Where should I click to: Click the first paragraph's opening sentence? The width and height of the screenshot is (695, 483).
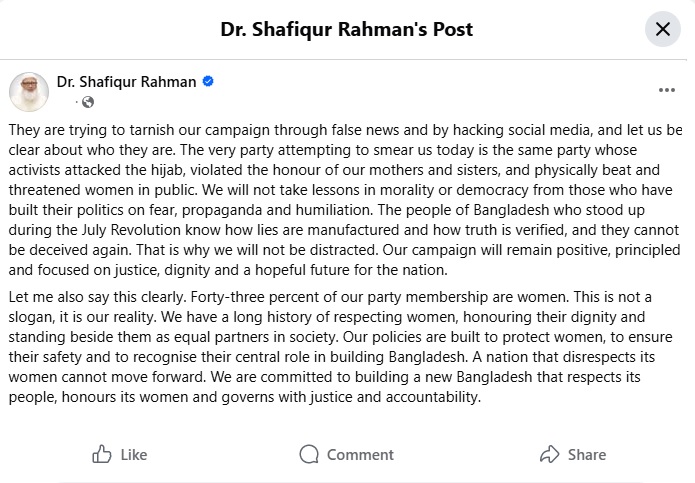click(200, 130)
